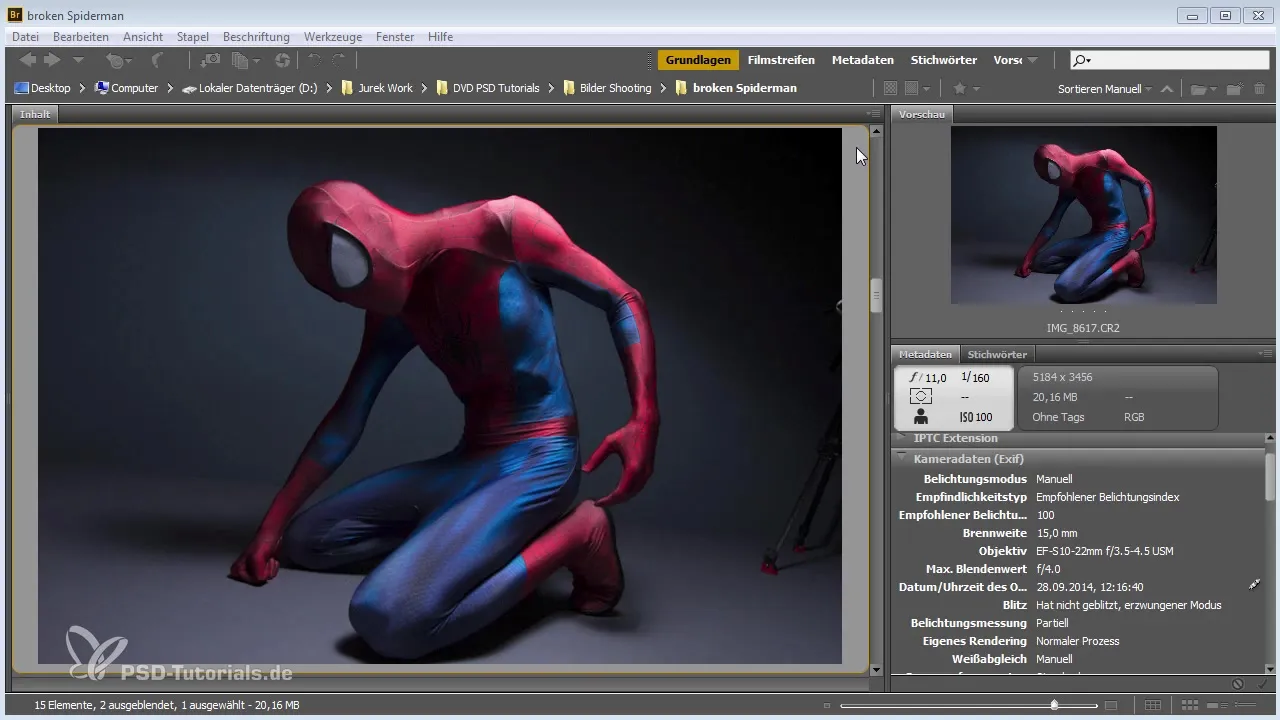Create a new folder
This screenshot has width=1280, height=720.
[x=1235, y=89]
